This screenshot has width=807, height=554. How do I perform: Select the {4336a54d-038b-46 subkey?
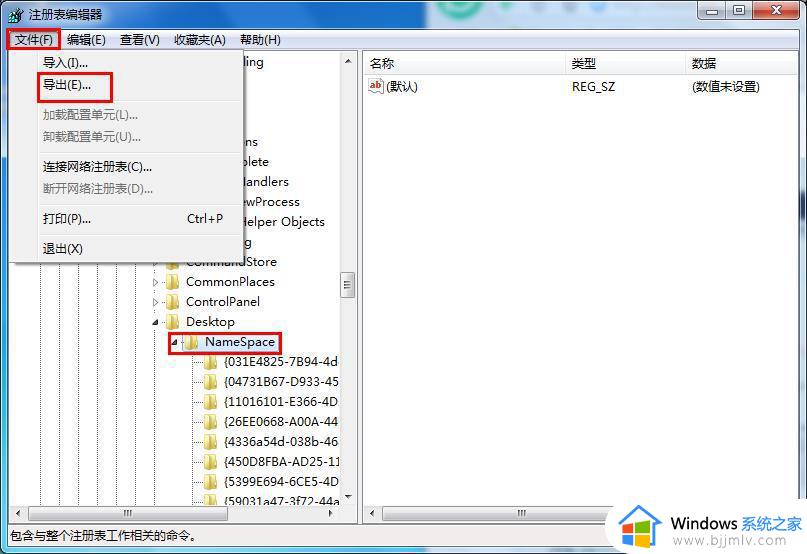coord(281,442)
